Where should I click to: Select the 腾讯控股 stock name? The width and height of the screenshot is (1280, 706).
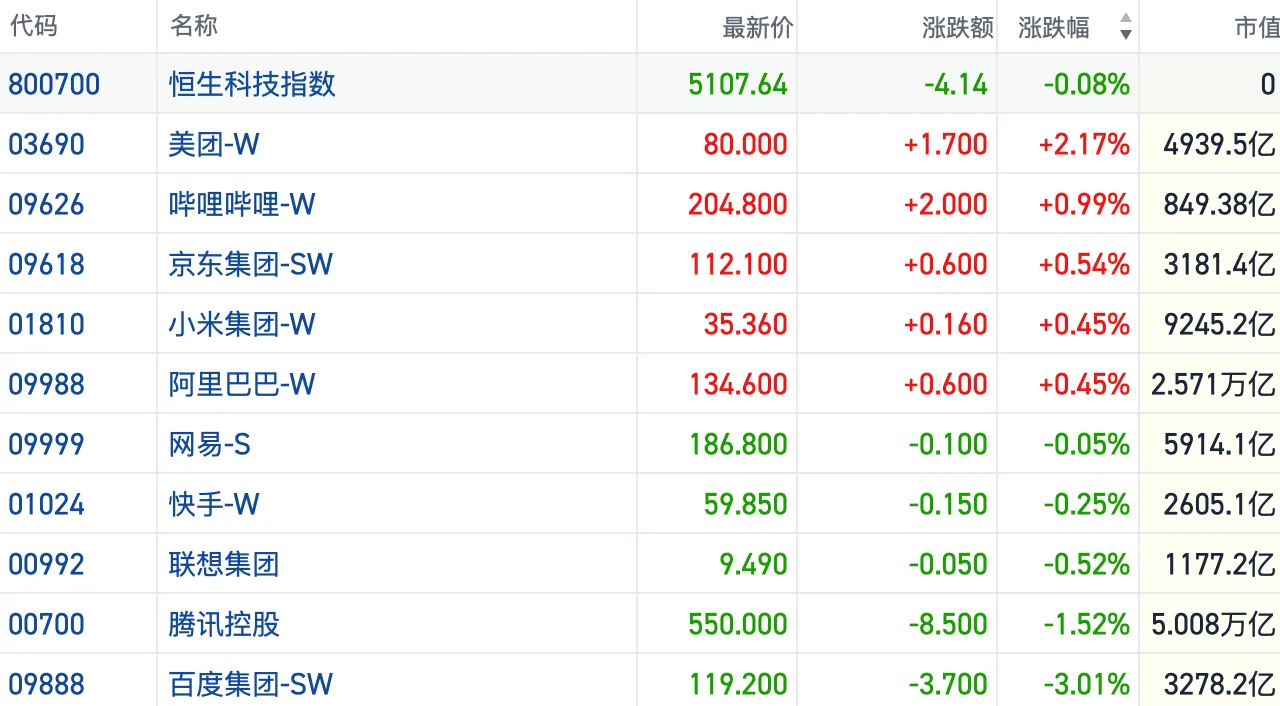pos(224,624)
